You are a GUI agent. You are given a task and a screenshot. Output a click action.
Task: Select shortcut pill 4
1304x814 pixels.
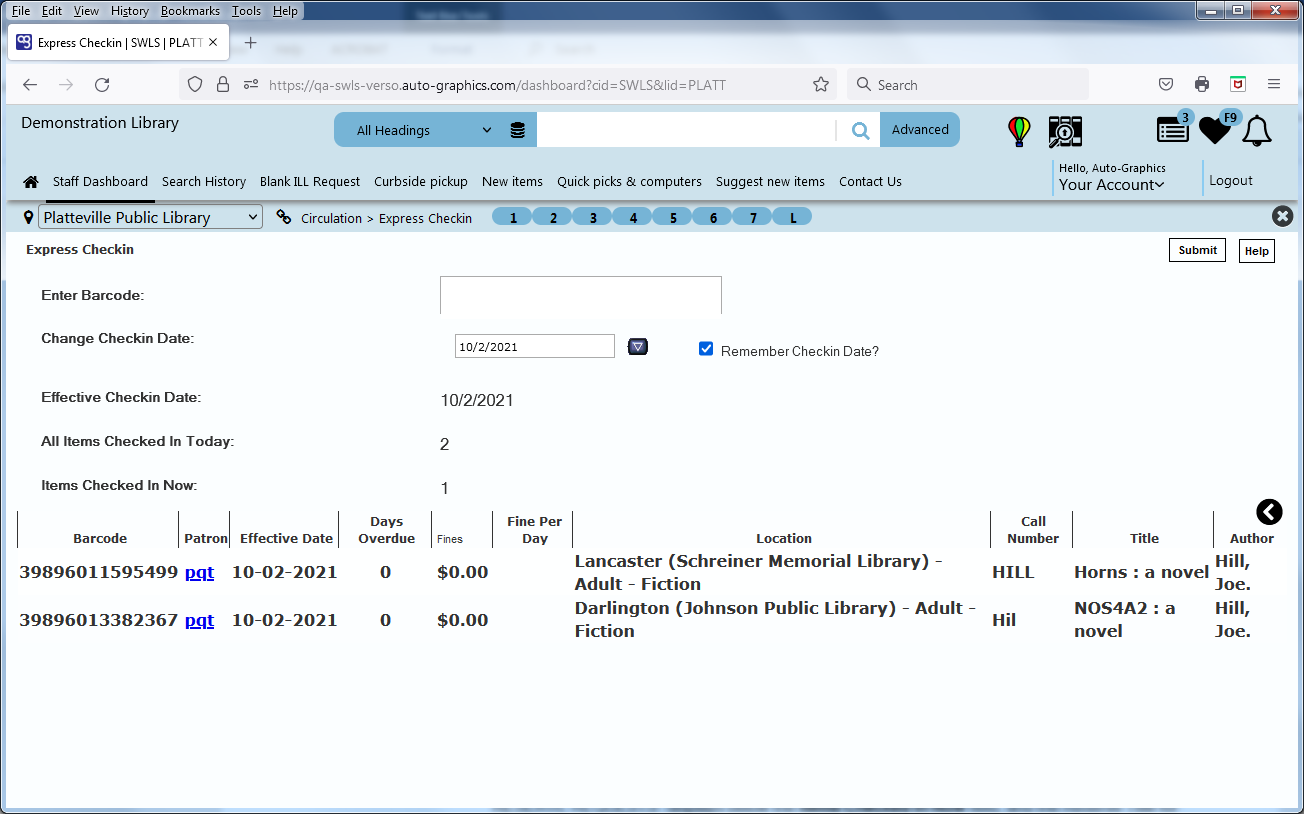click(633, 217)
